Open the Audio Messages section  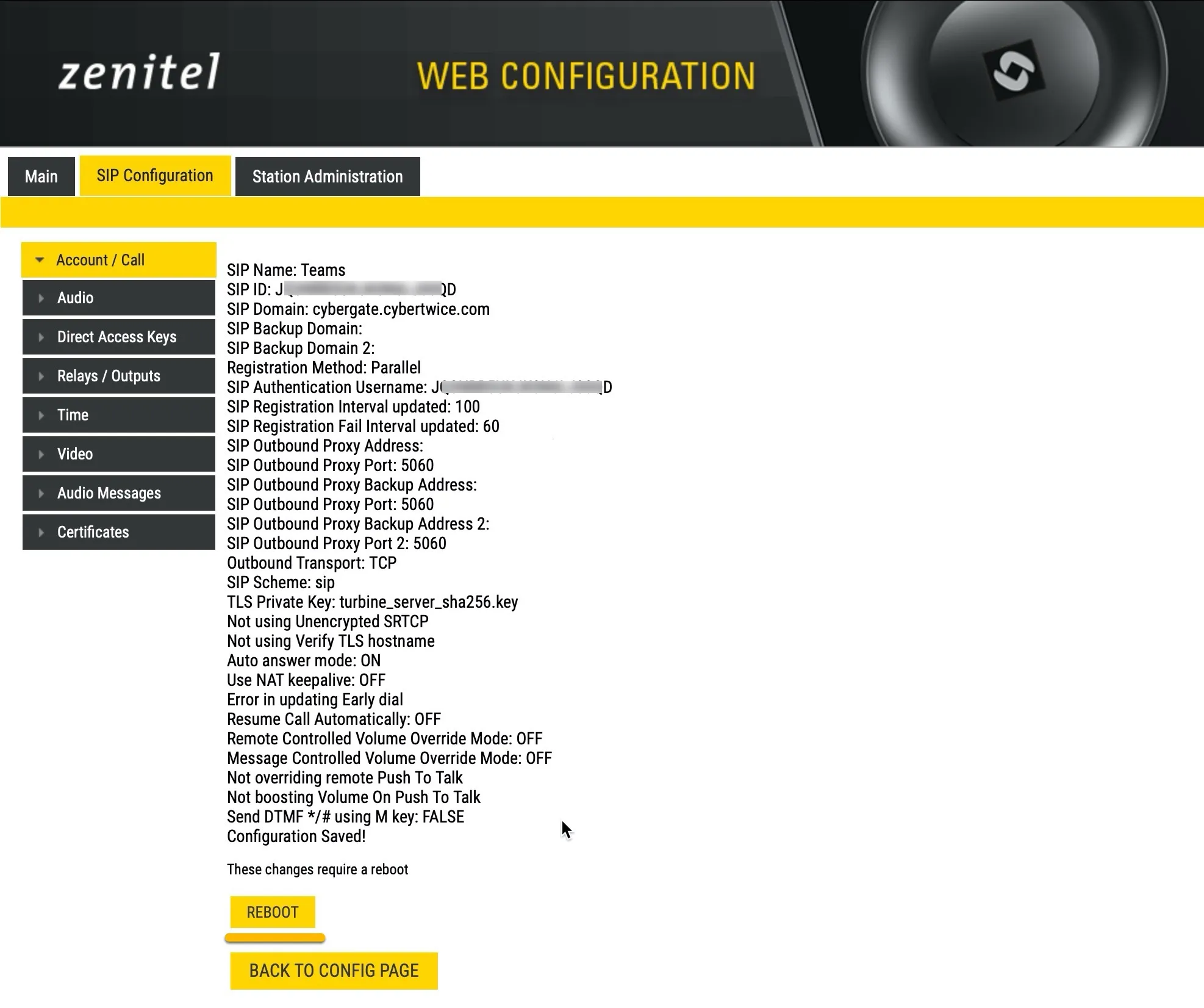119,493
